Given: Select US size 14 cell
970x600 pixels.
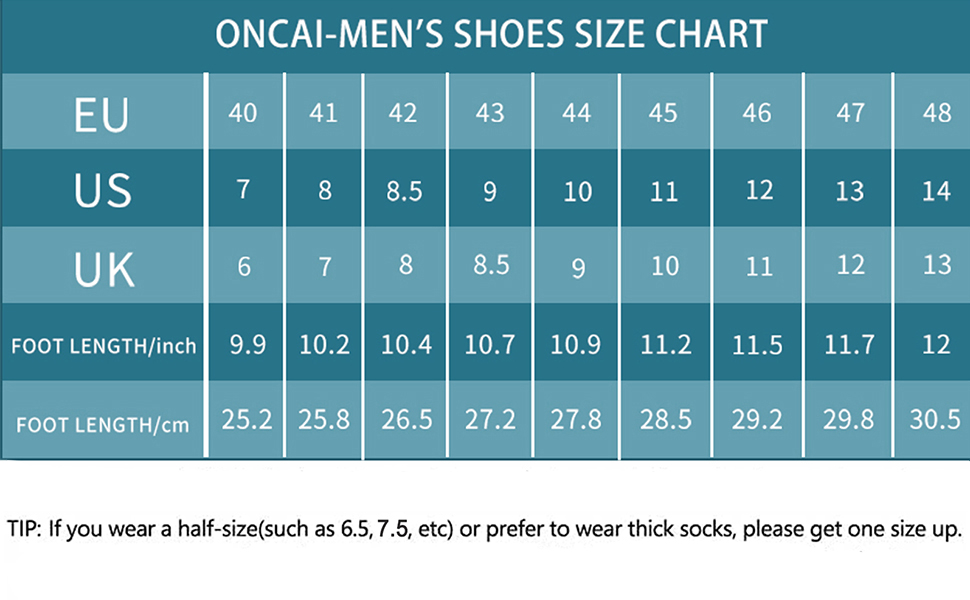Looking at the screenshot, I should point(937,190).
